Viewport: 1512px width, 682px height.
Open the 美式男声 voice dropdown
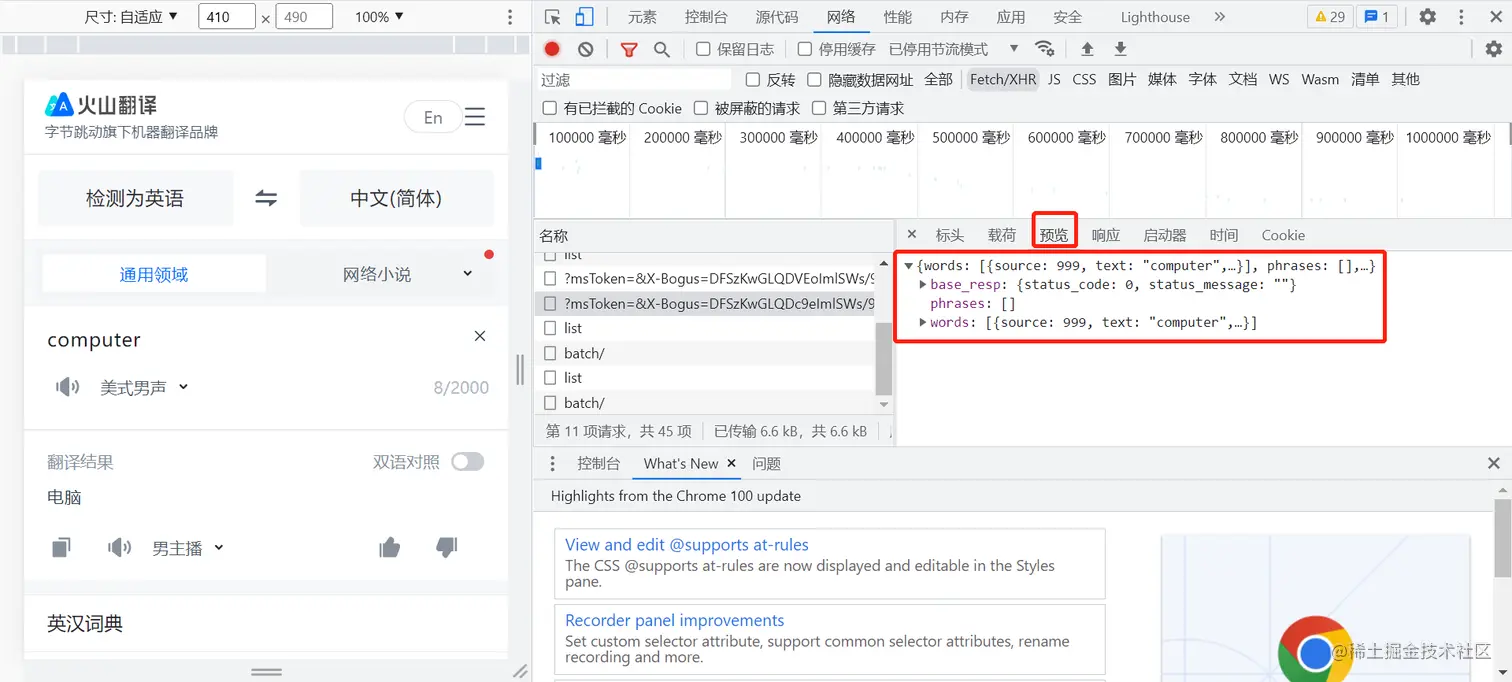[x=144, y=387]
